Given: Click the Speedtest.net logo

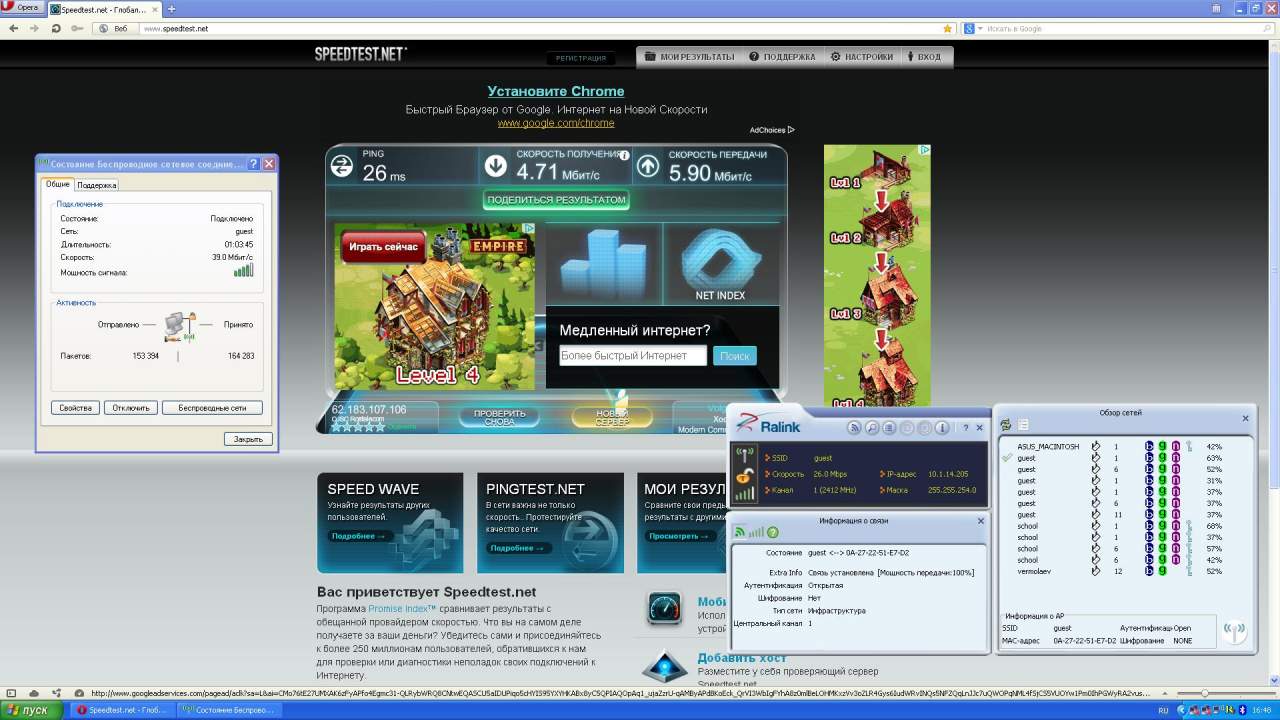Looking at the screenshot, I should tap(361, 54).
